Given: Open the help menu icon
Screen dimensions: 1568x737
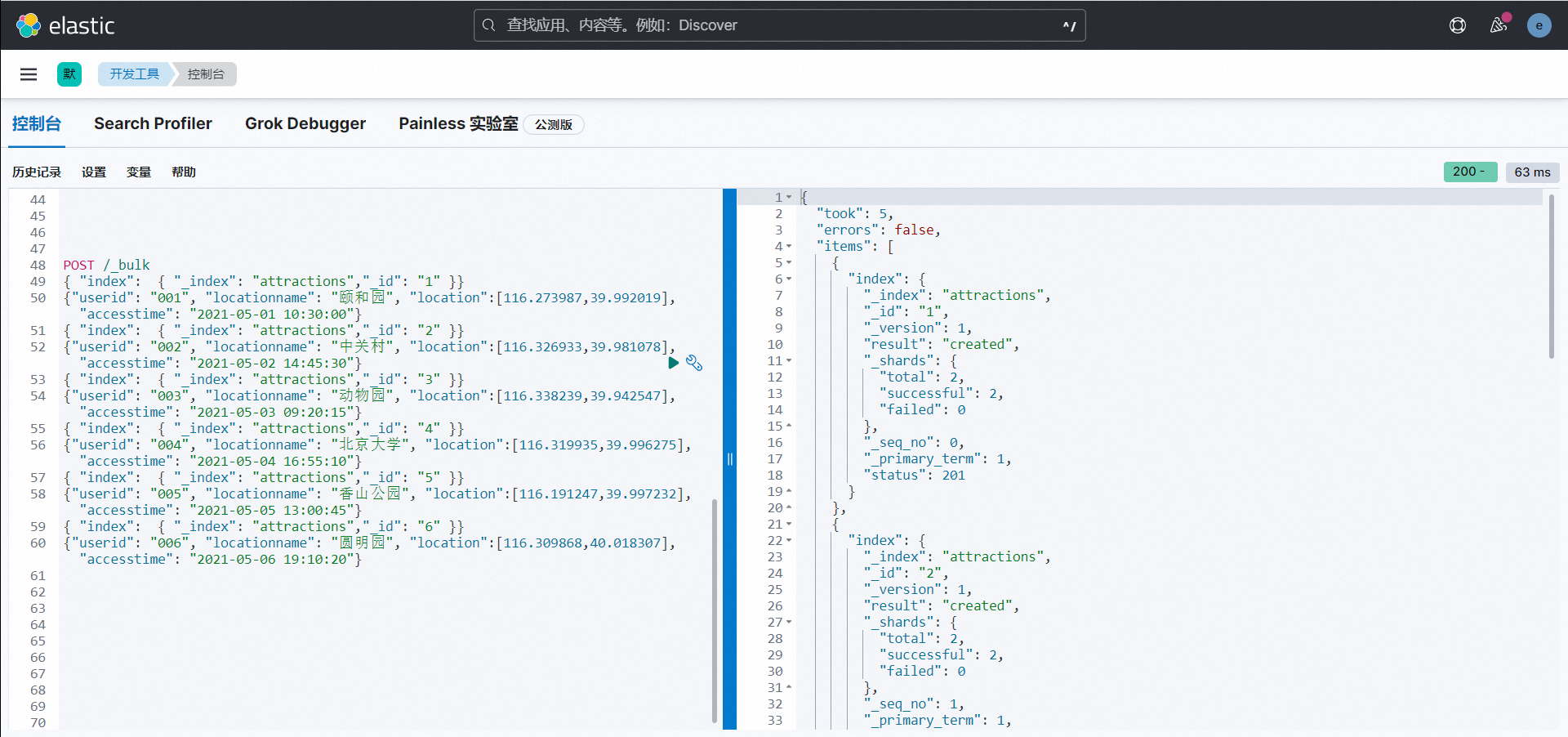Looking at the screenshot, I should pos(1458,25).
